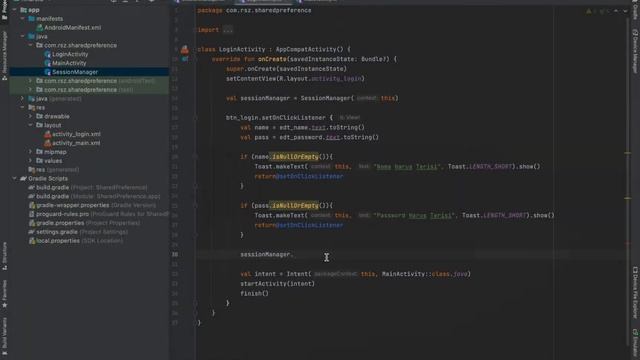
Task: Expand the java generated folder
Action: coord(22,99)
